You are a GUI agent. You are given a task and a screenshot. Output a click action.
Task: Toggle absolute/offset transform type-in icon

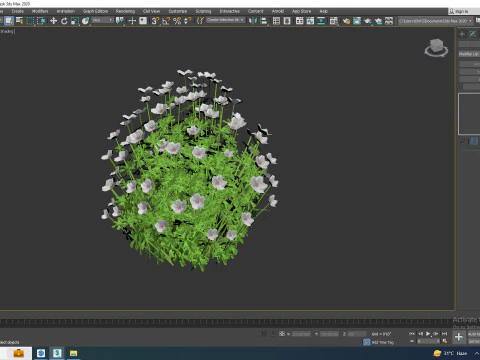[282, 333]
